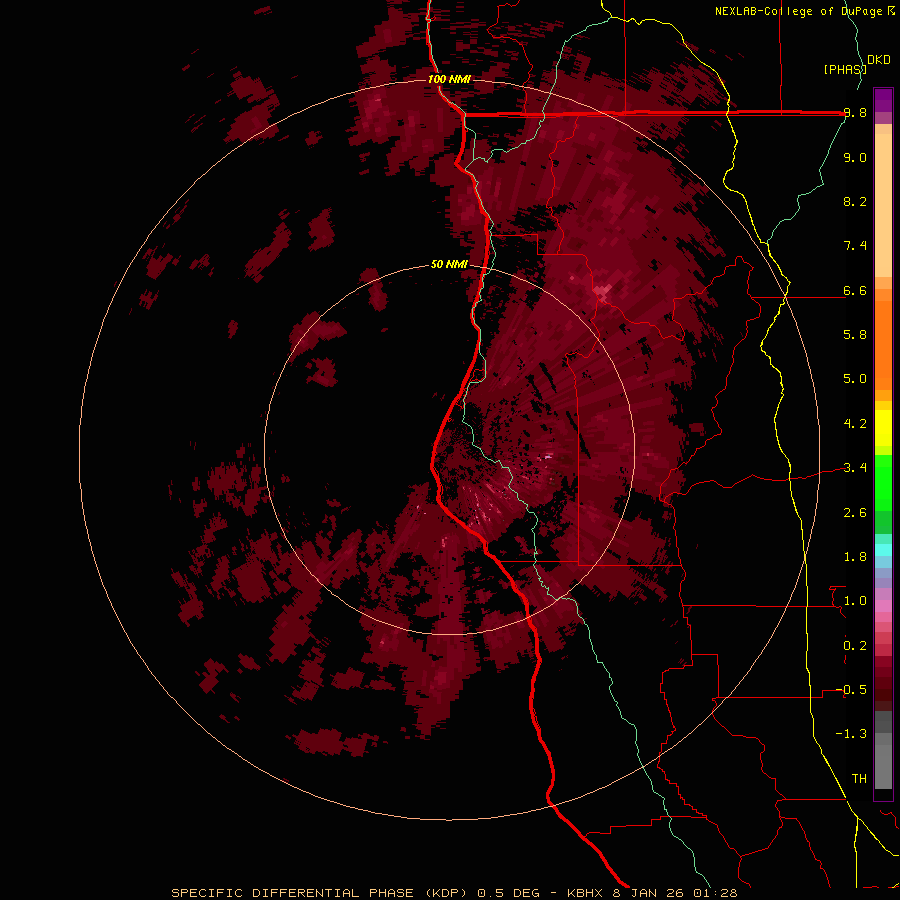Click the DKD unit label above the legend

point(879,60)
